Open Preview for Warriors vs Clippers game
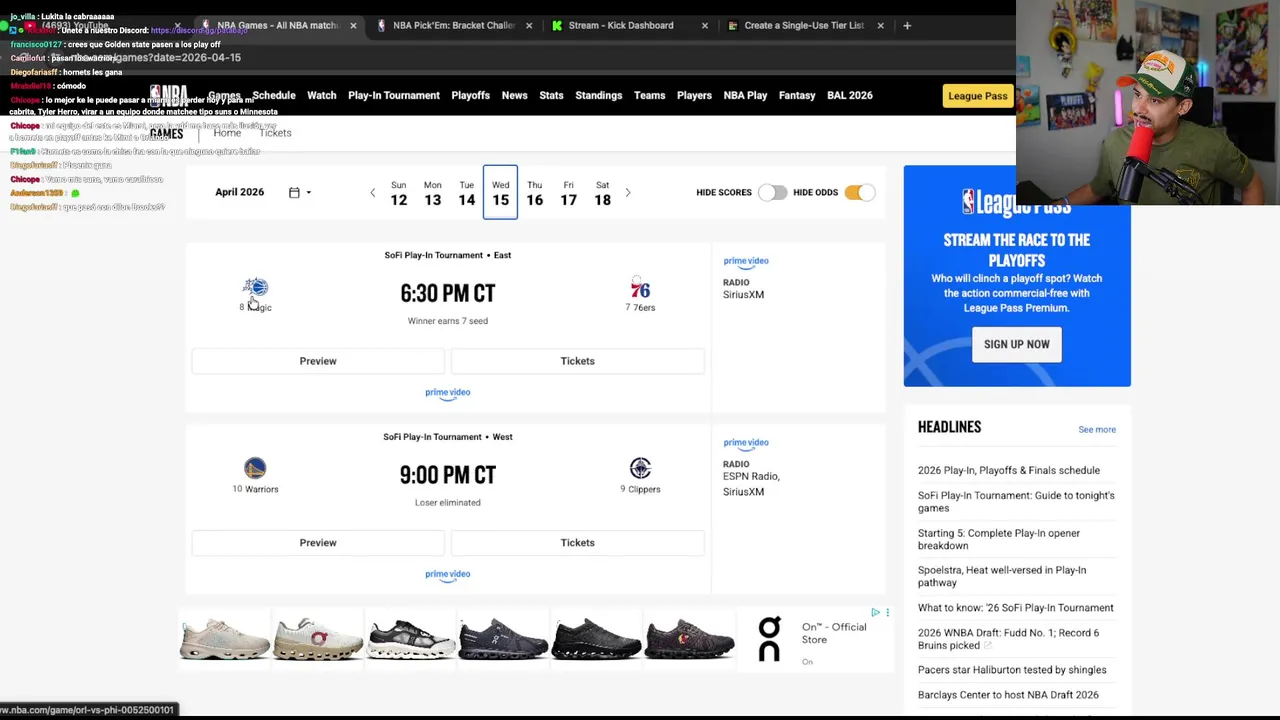 (318, 543)
